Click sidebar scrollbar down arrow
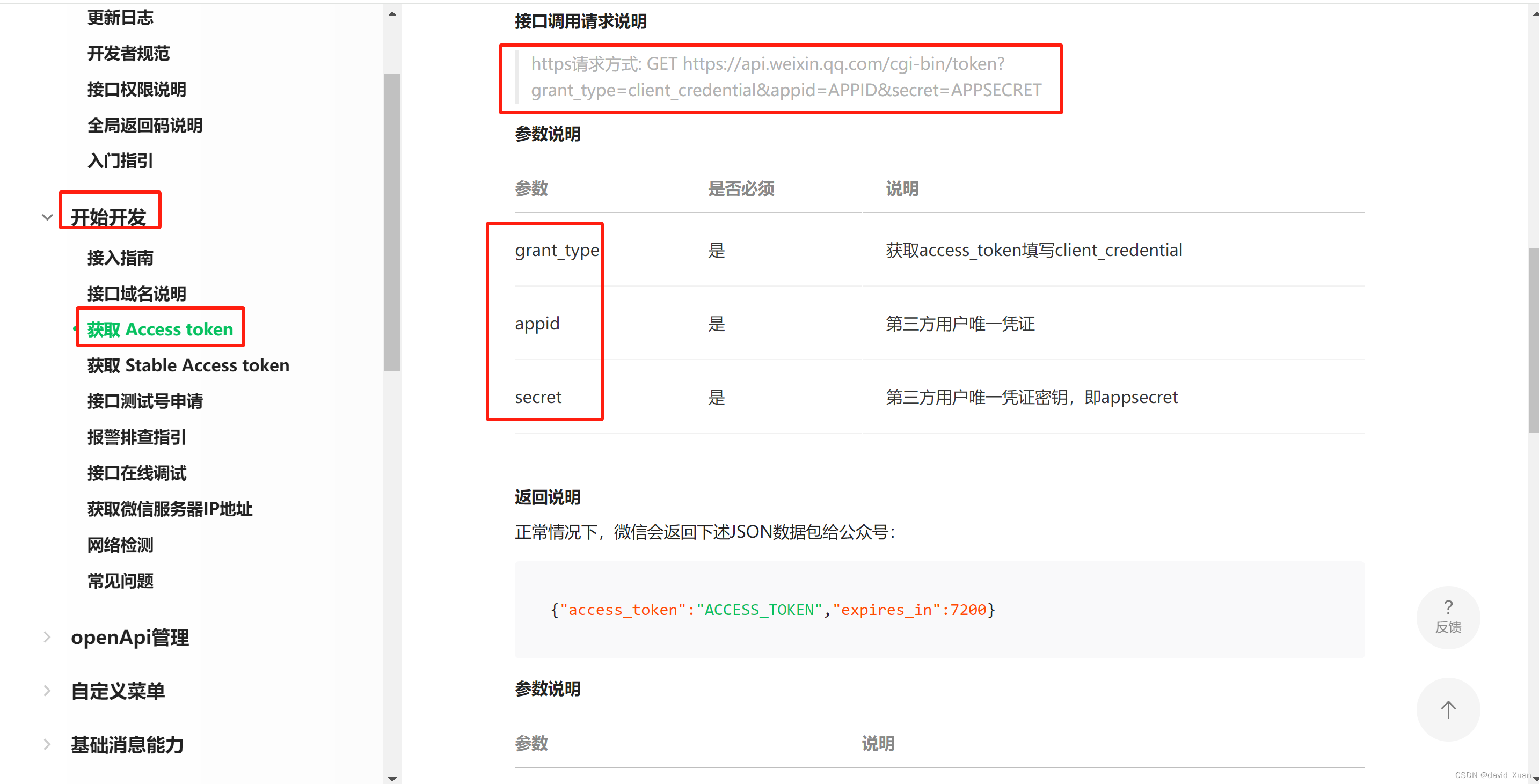The height and width of the screenshot is (784, 1539). pos(392,778)
